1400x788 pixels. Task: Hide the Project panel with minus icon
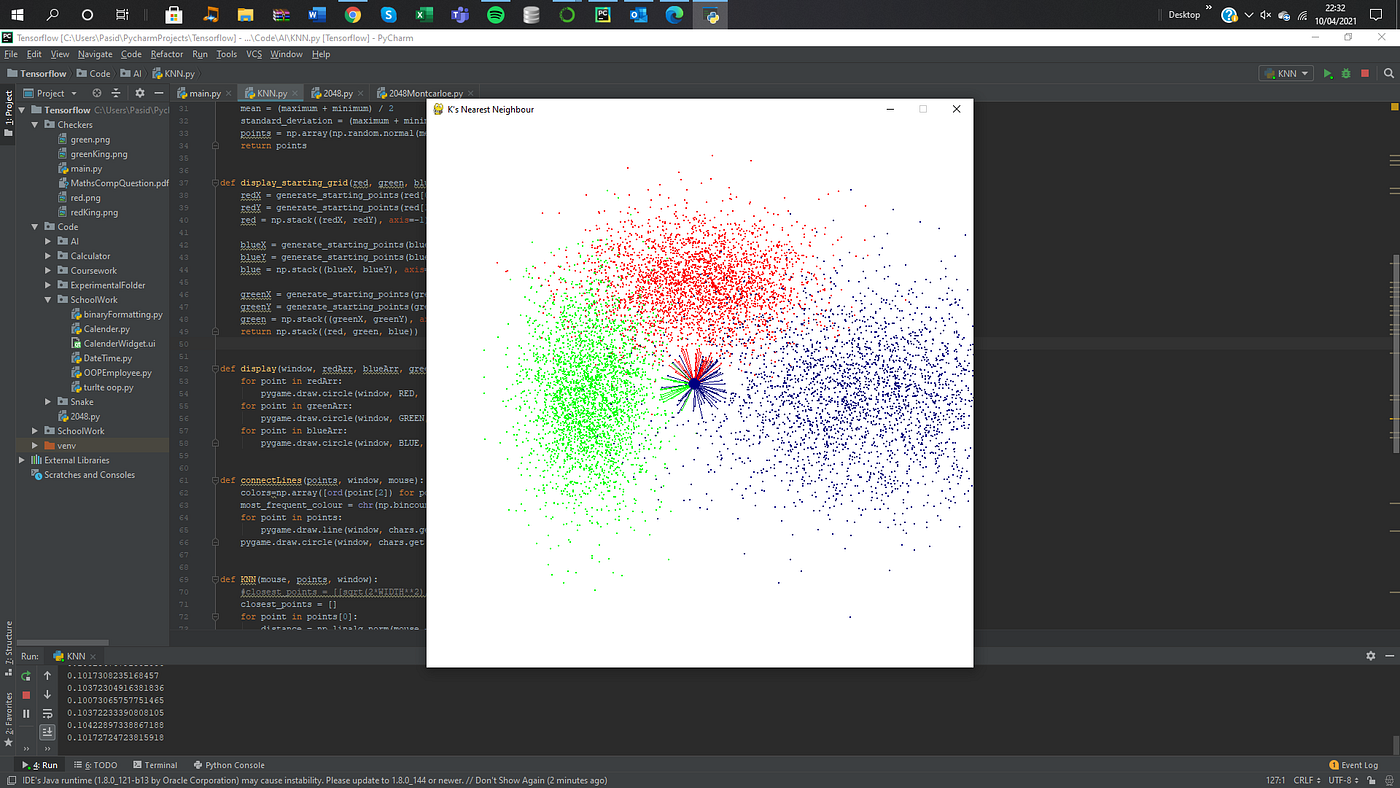pos(159,93)
